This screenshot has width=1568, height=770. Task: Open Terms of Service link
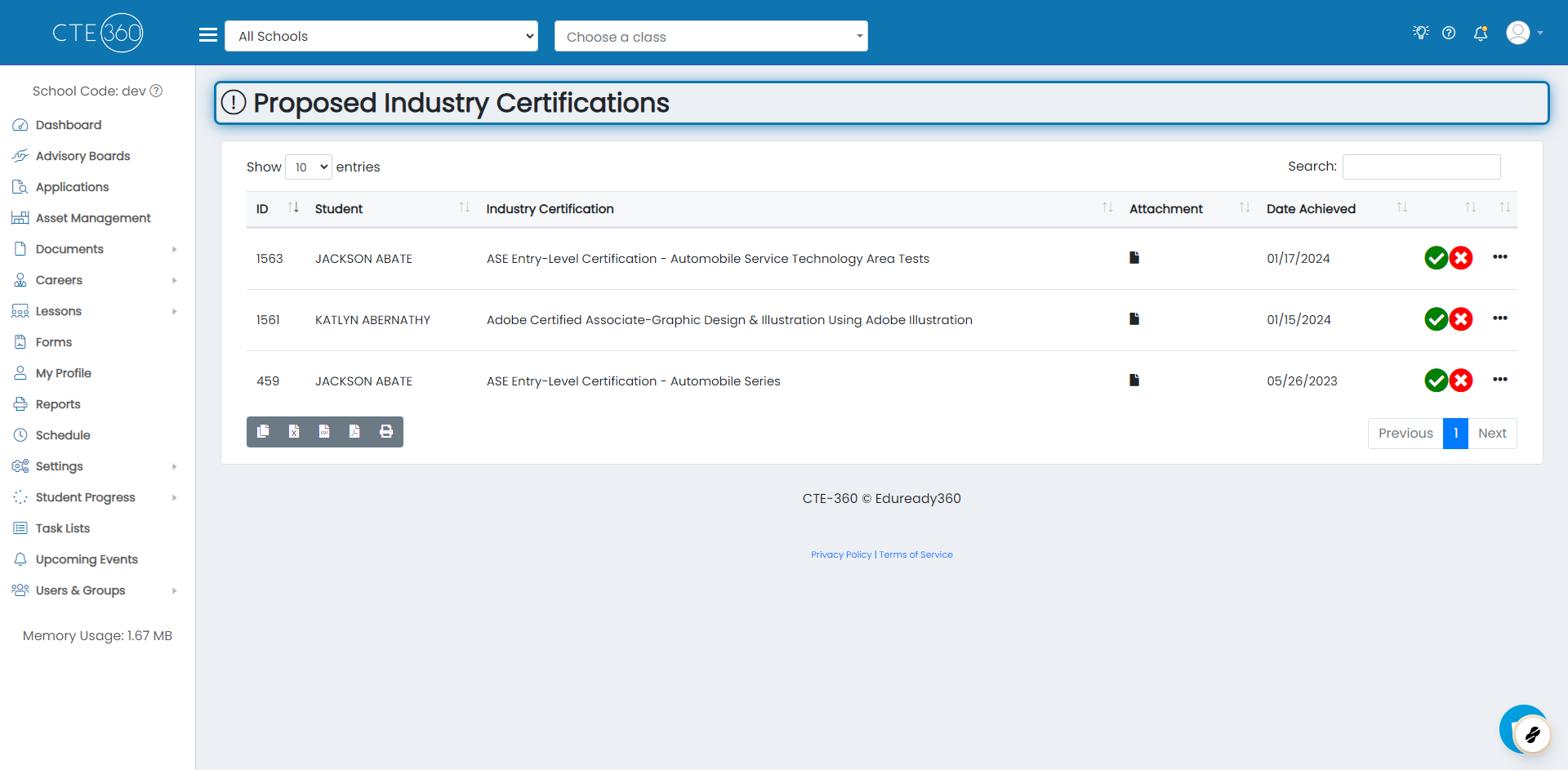tap(915, 554)
